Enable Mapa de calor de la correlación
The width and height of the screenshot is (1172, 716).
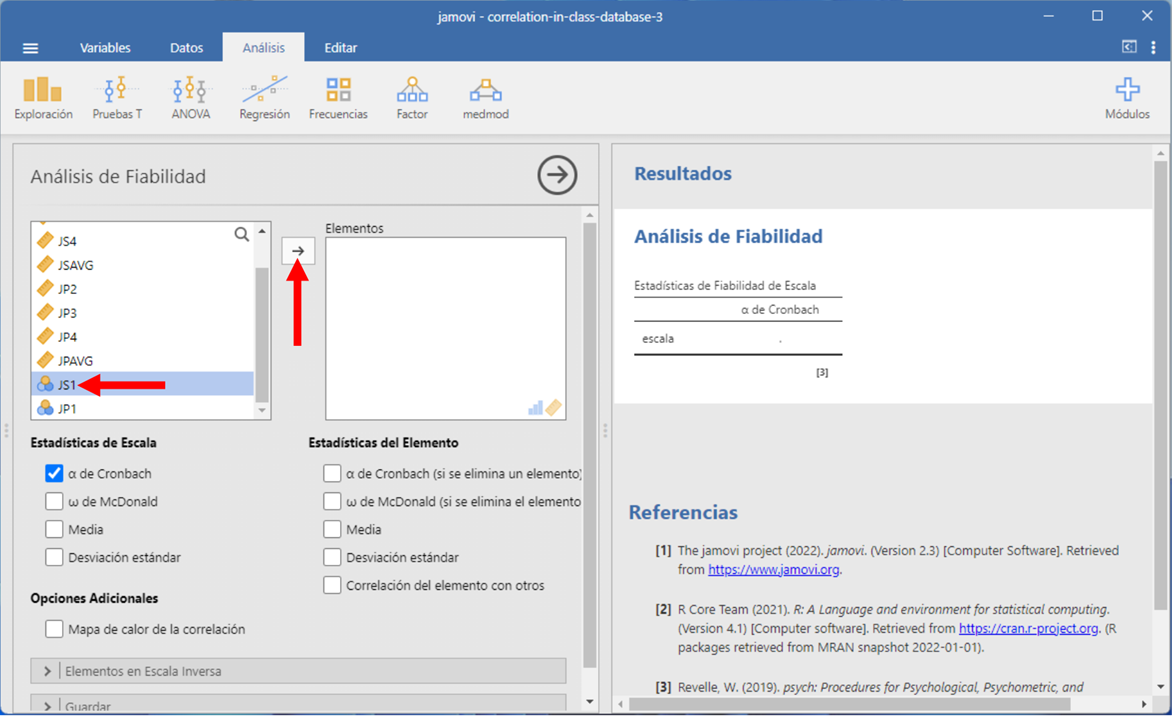click(54, 630)
